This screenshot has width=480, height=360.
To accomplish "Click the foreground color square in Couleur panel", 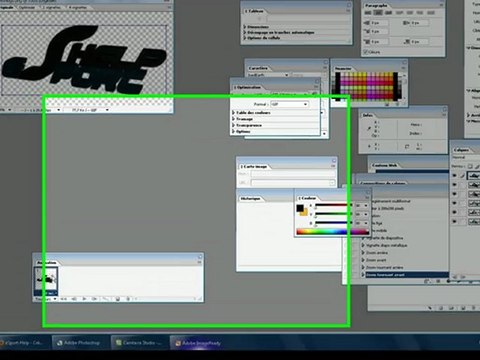I will click(300, 208).
